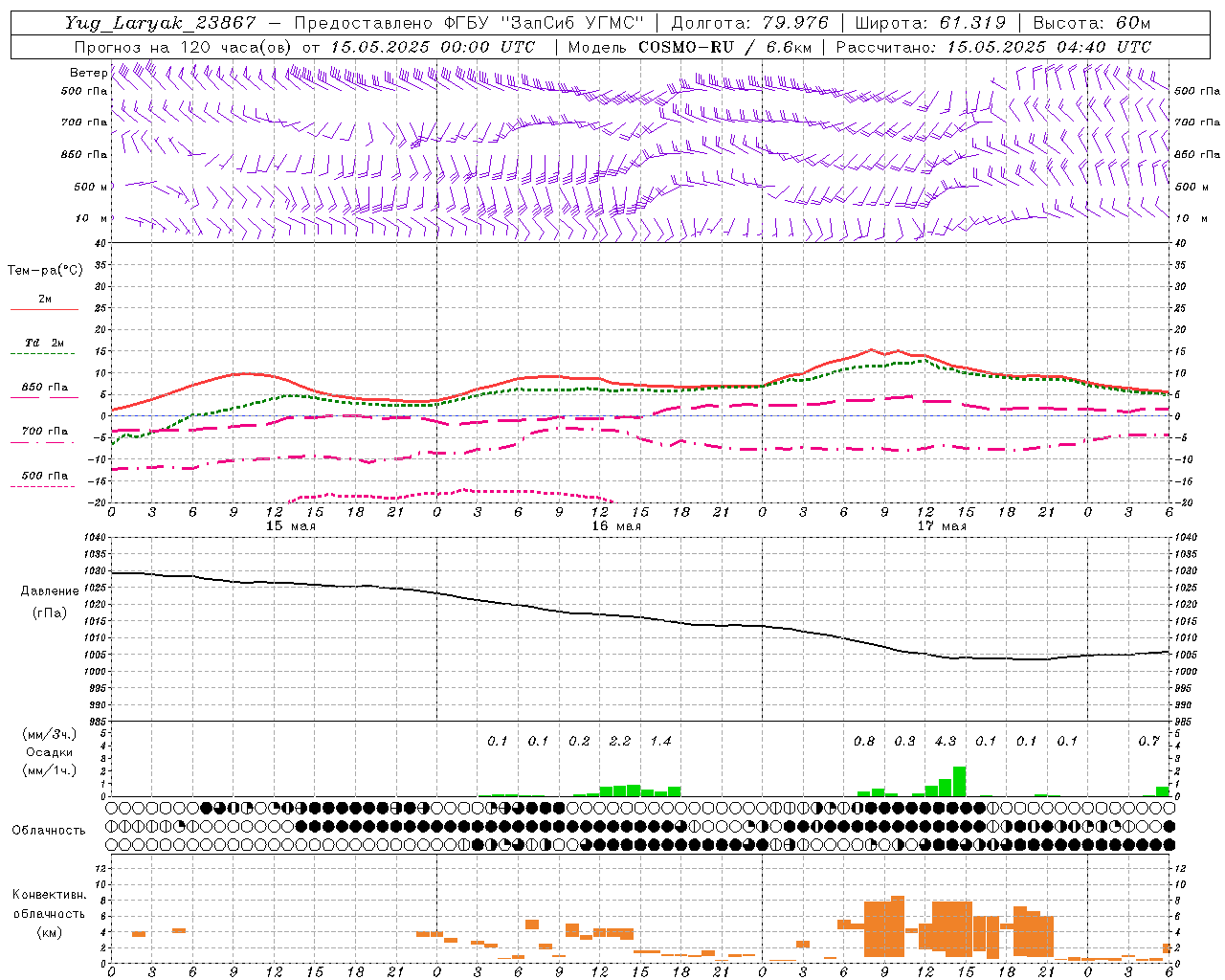This screenshot has height=980, width=1225.
Task: Click the Облачность cloud cover label
Action: click(49, 830)
